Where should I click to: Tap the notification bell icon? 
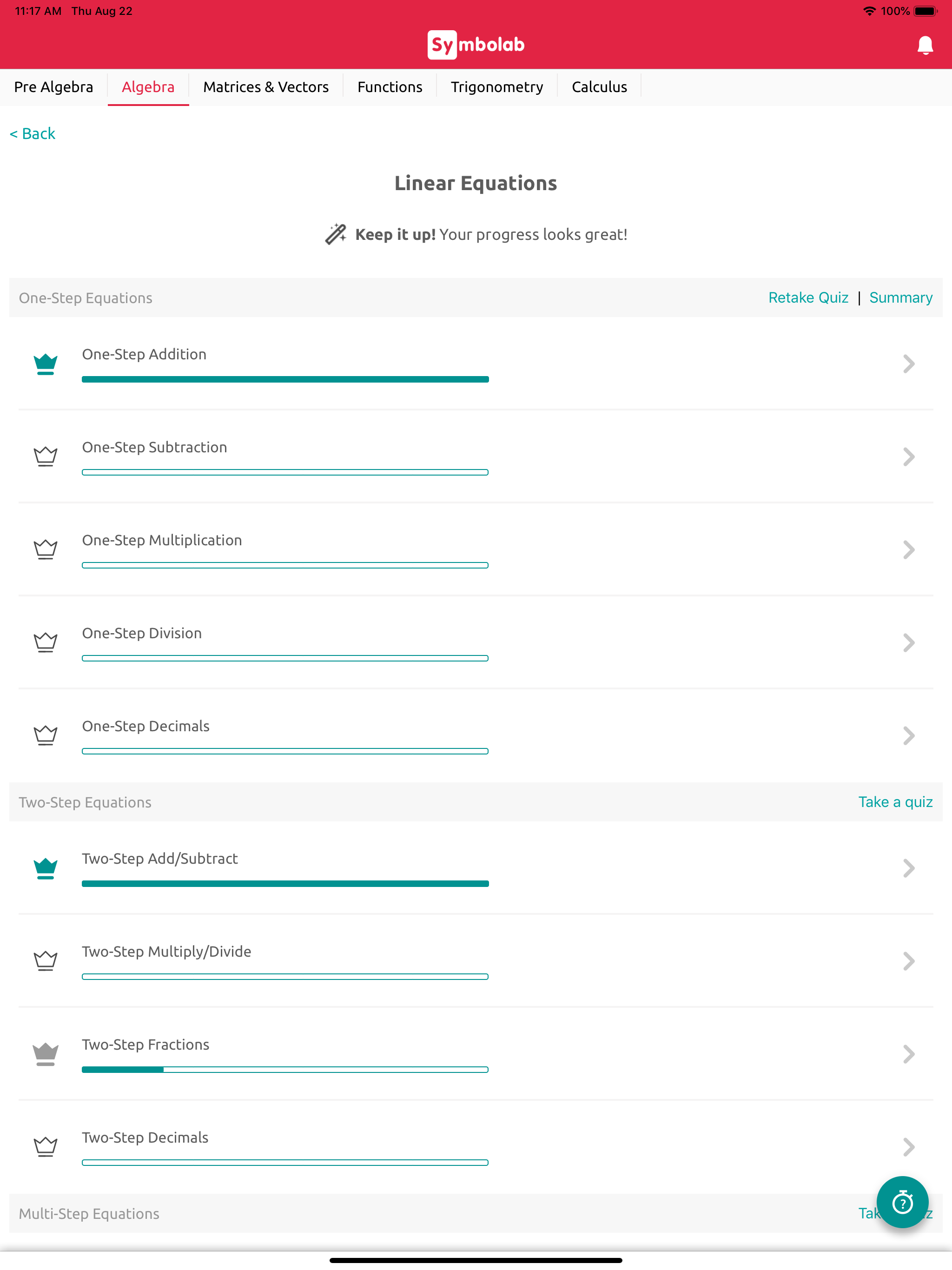click(925, 45)
